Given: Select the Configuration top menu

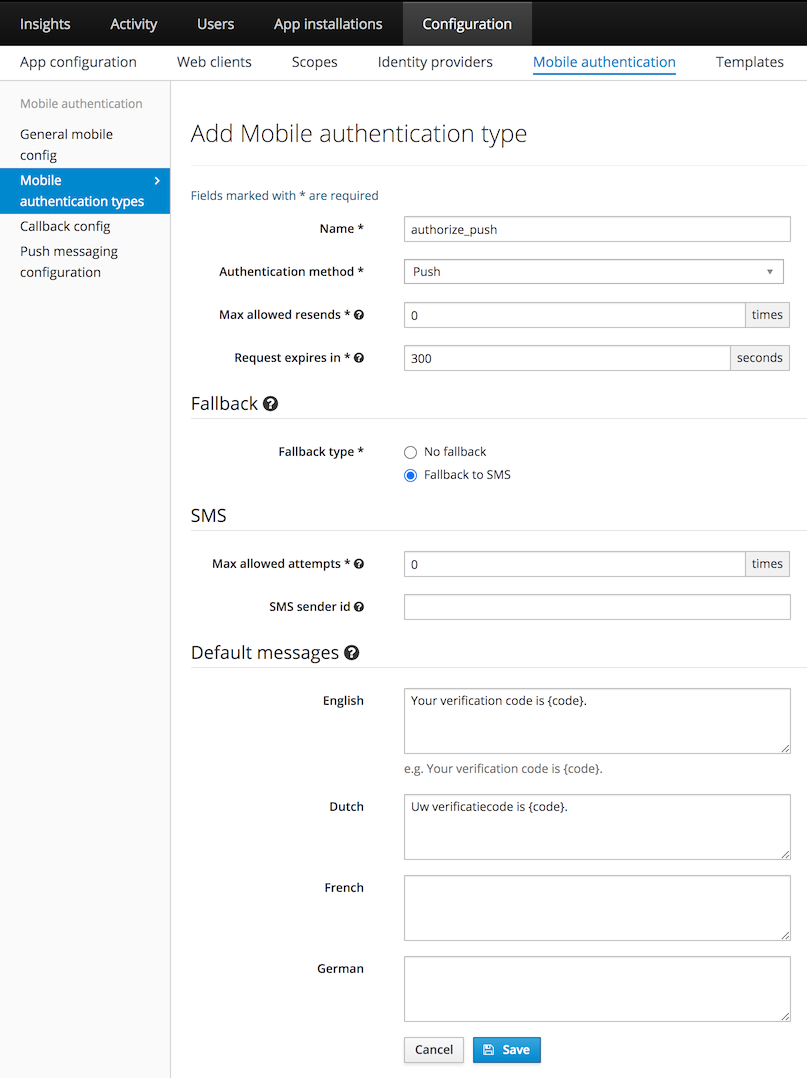Looking at the screenshot, I should [x=467, y=24].
